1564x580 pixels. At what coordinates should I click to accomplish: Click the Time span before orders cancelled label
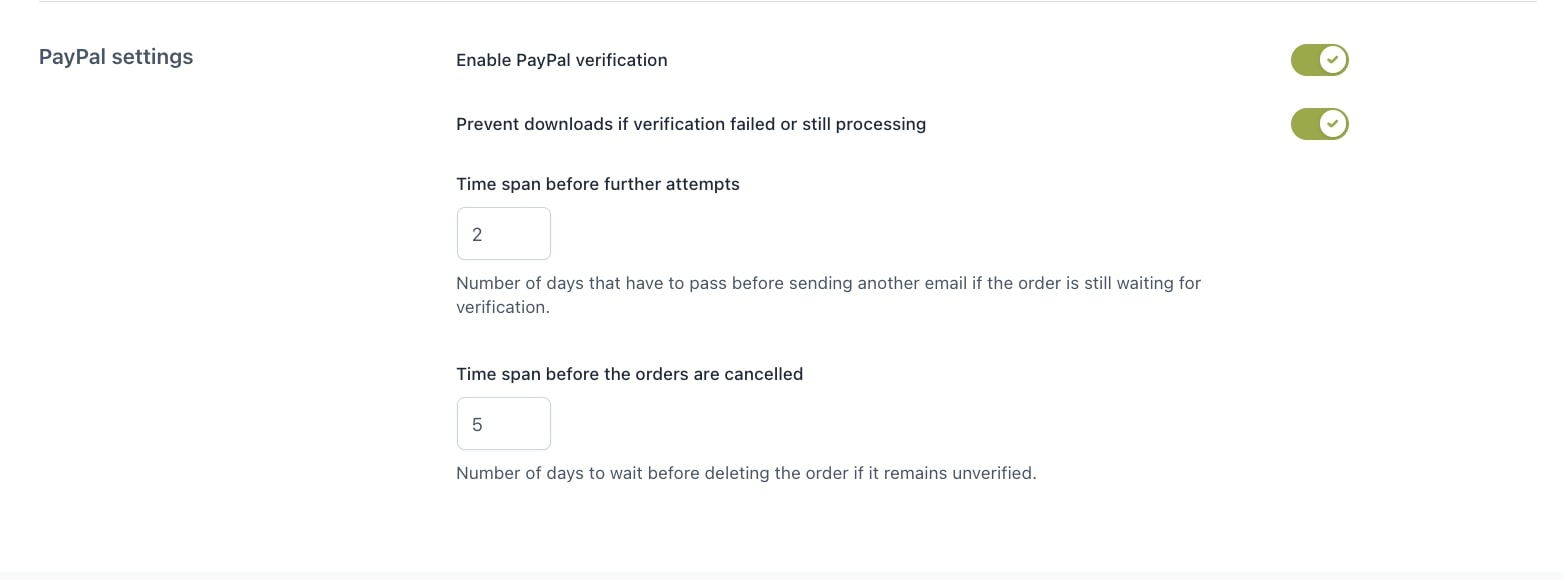(629, 374)
